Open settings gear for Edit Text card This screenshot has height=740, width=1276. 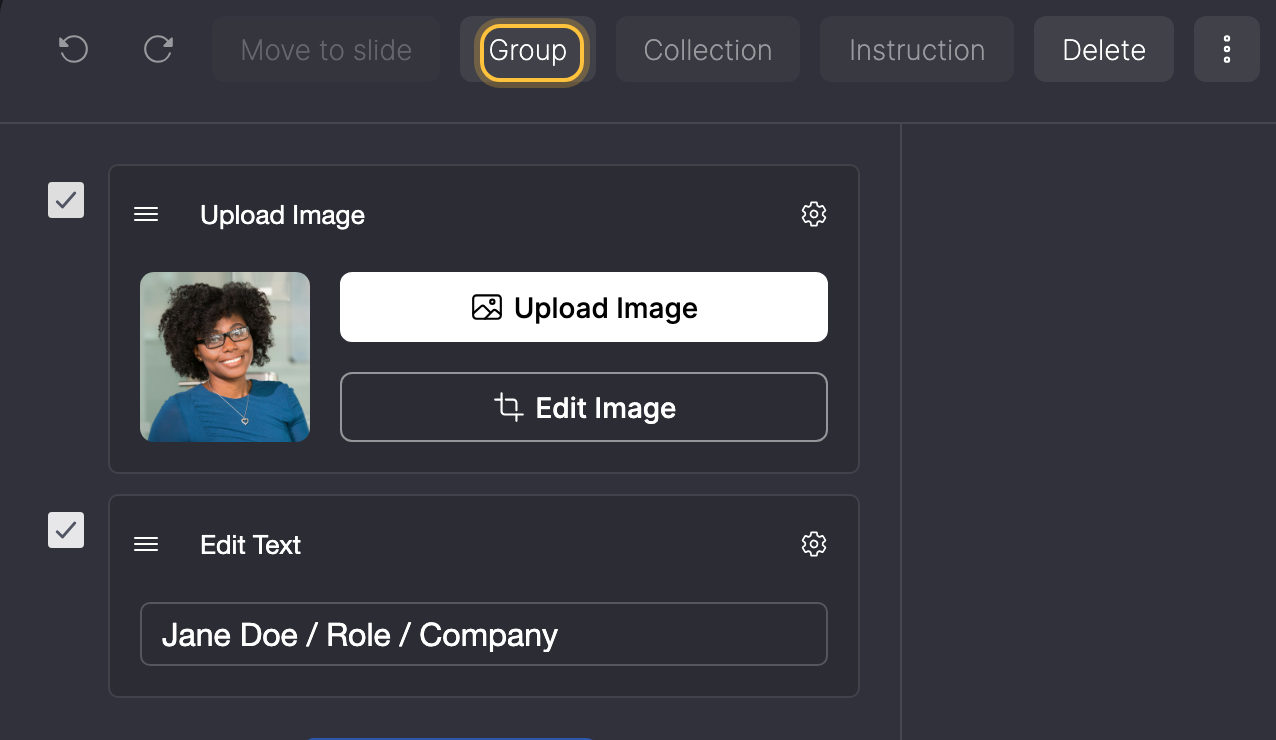(814, 544)
